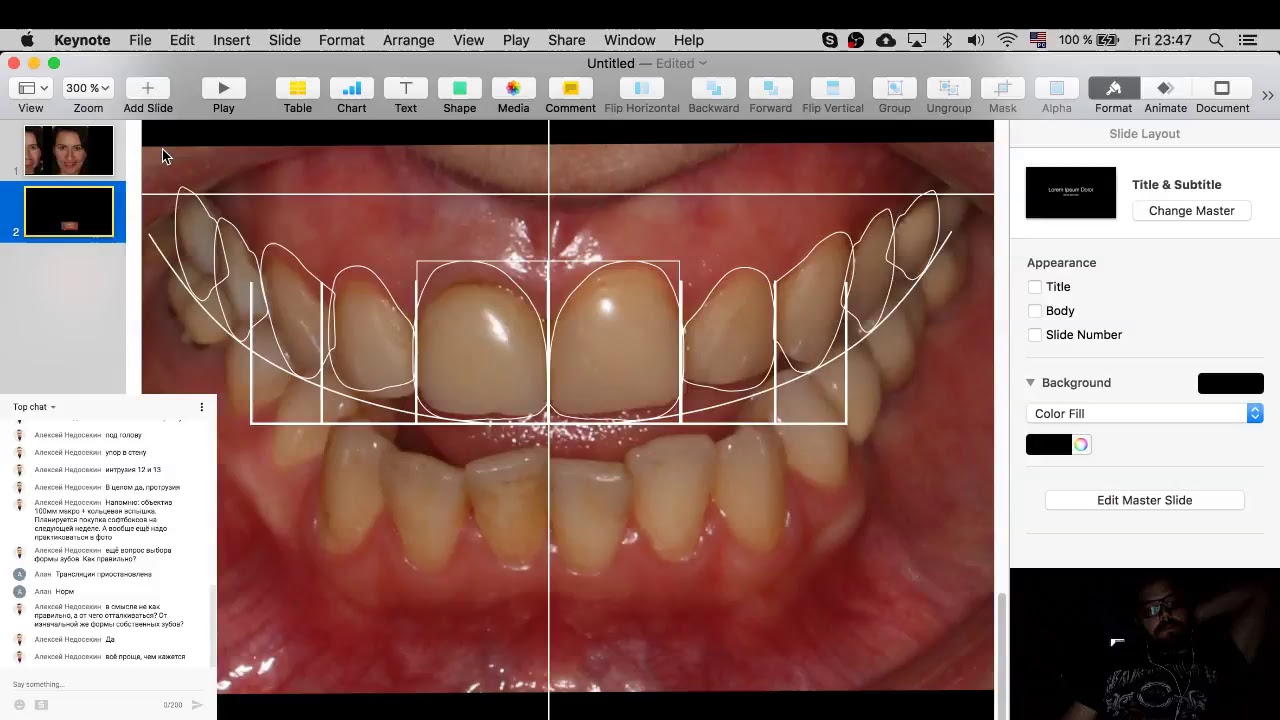
Task: Open chat options three-dot menu
Action: click(201, 407)
